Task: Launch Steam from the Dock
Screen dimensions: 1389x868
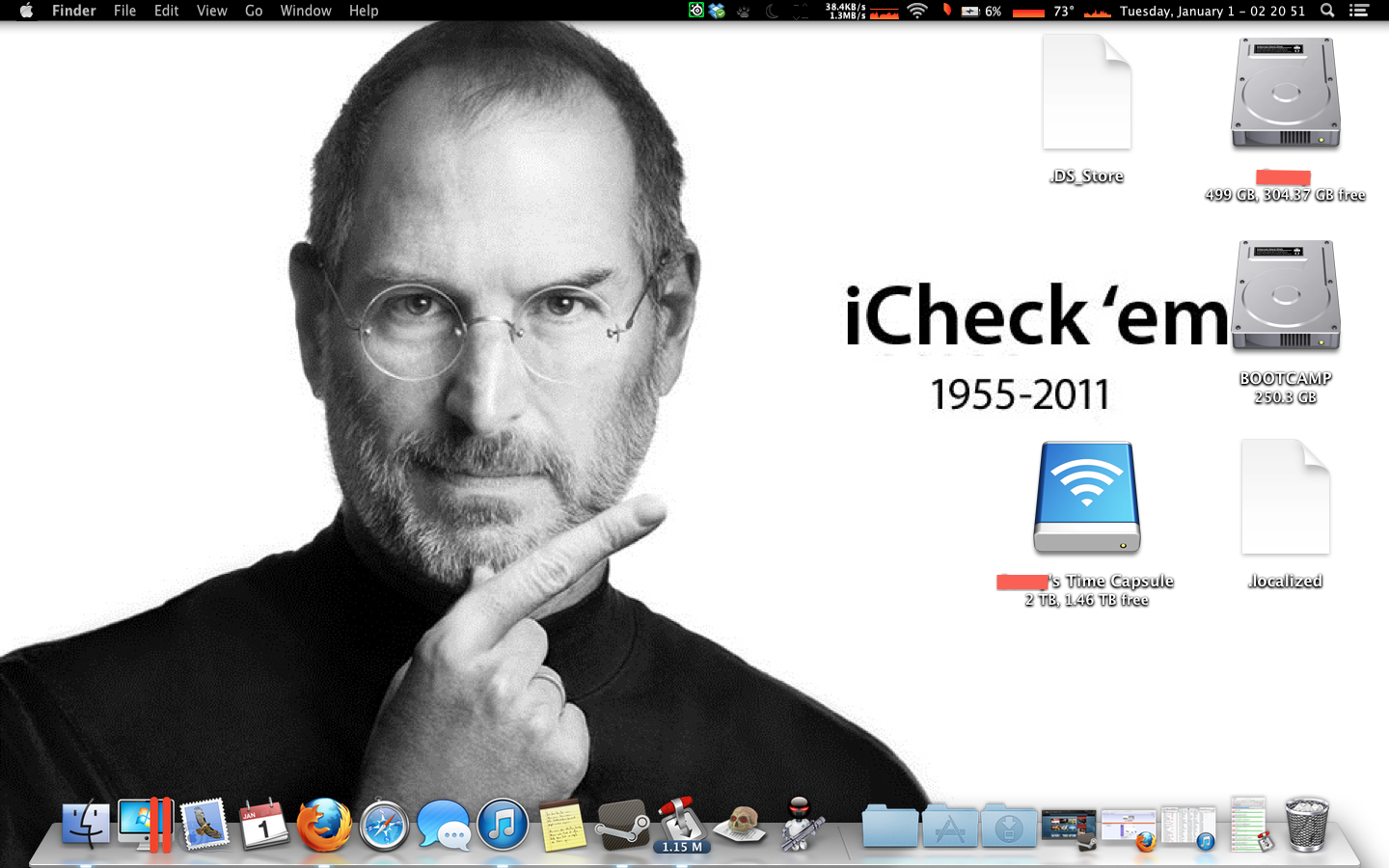Action: 622,826
